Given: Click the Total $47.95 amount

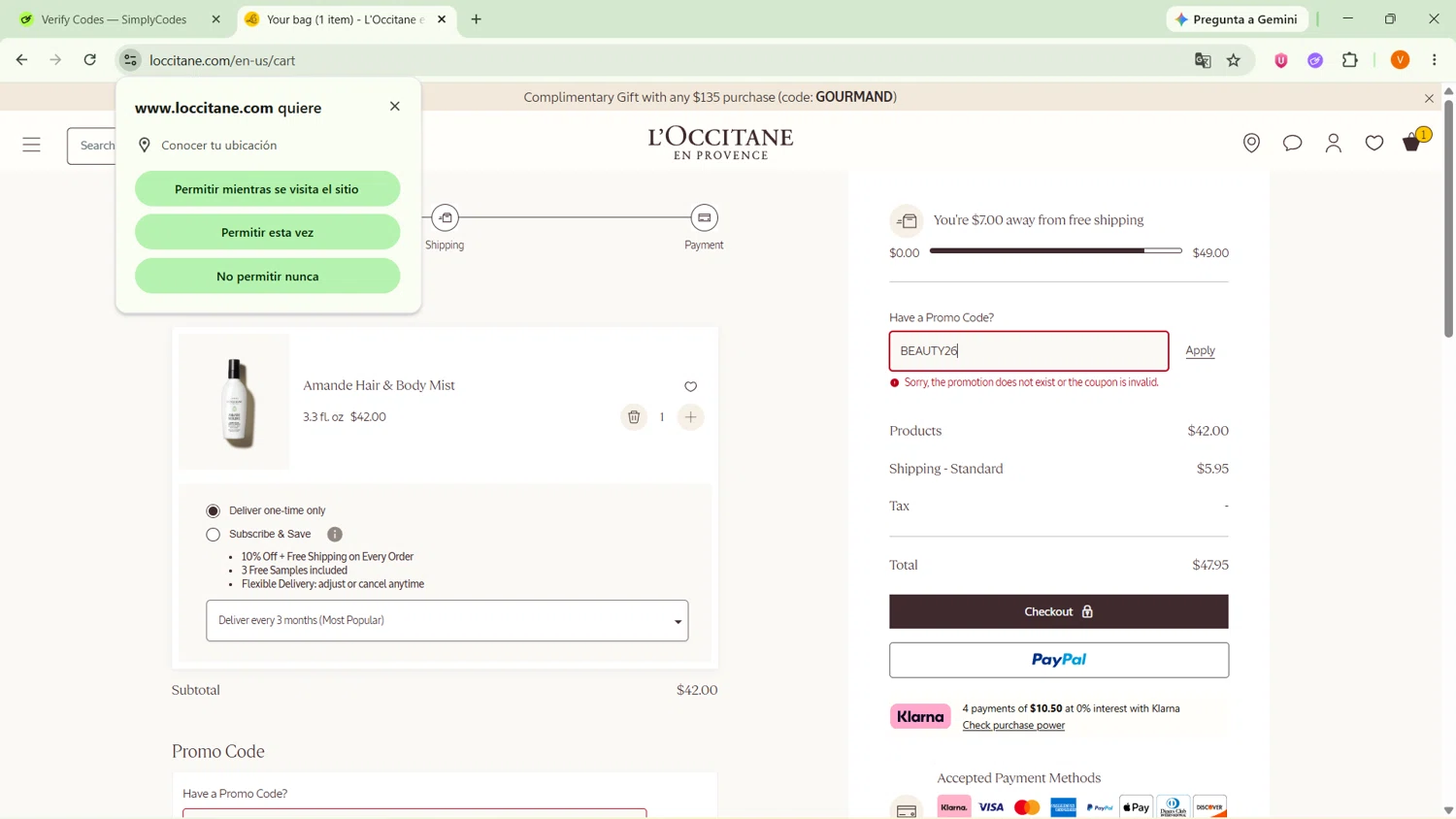Looking at the screenshot, I should point(1209,566).
